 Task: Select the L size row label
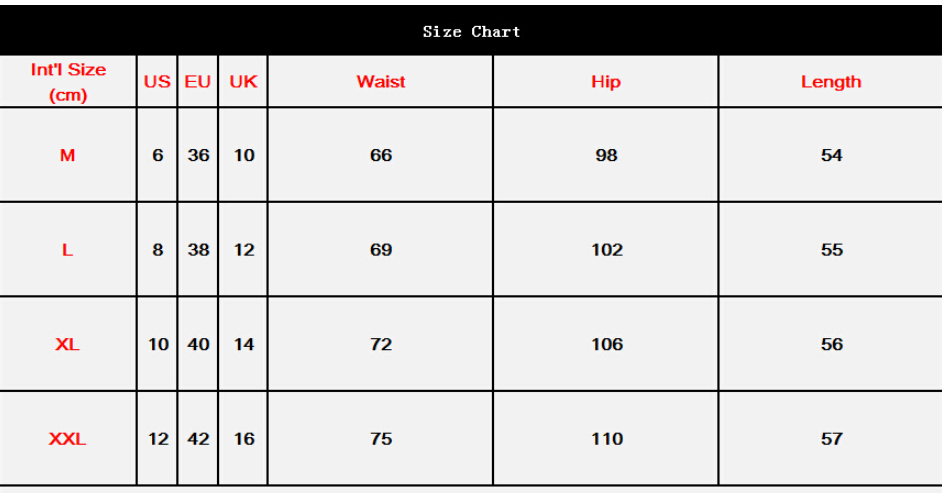[67, 250]
